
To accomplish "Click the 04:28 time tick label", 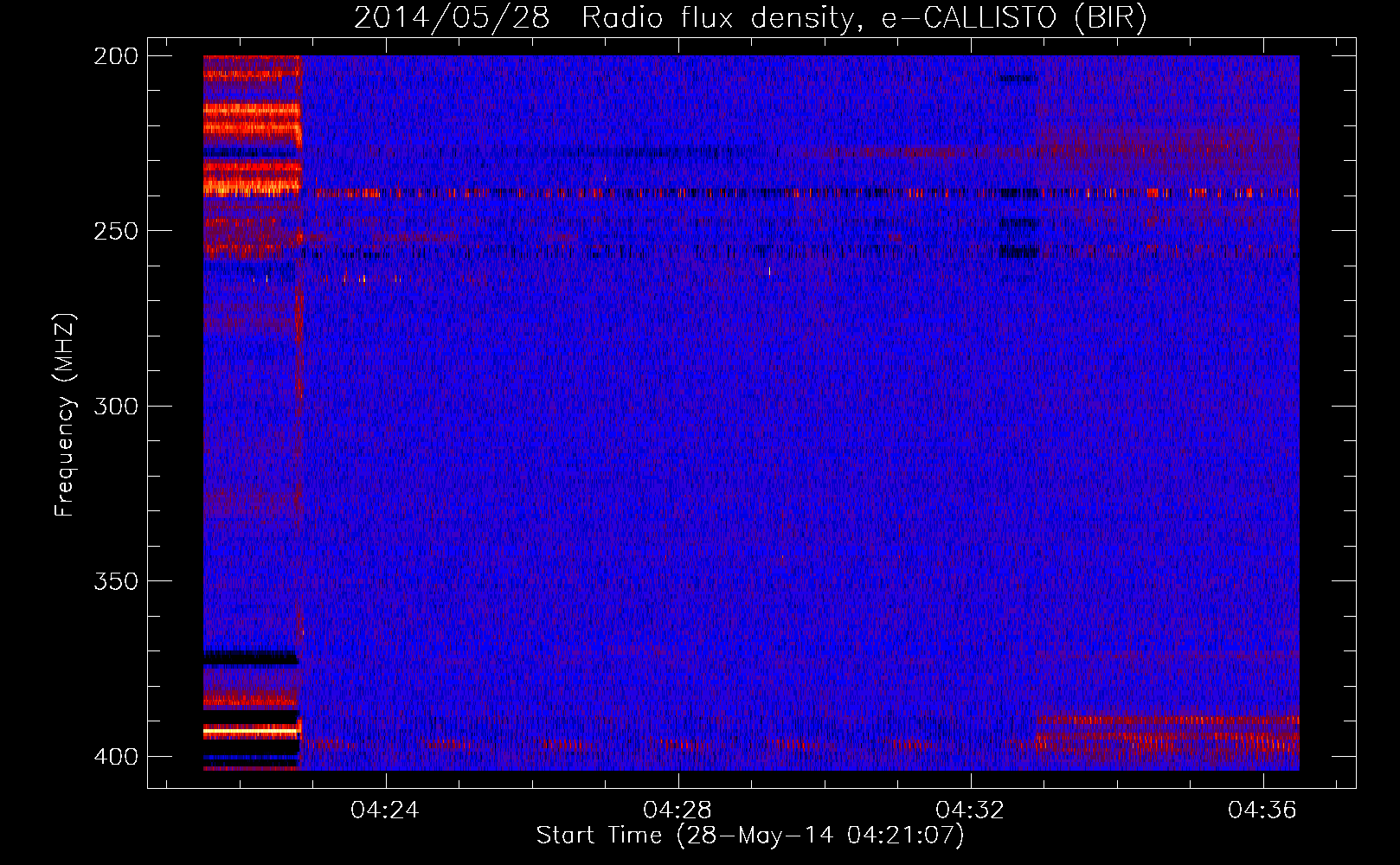I will point(678,810).
